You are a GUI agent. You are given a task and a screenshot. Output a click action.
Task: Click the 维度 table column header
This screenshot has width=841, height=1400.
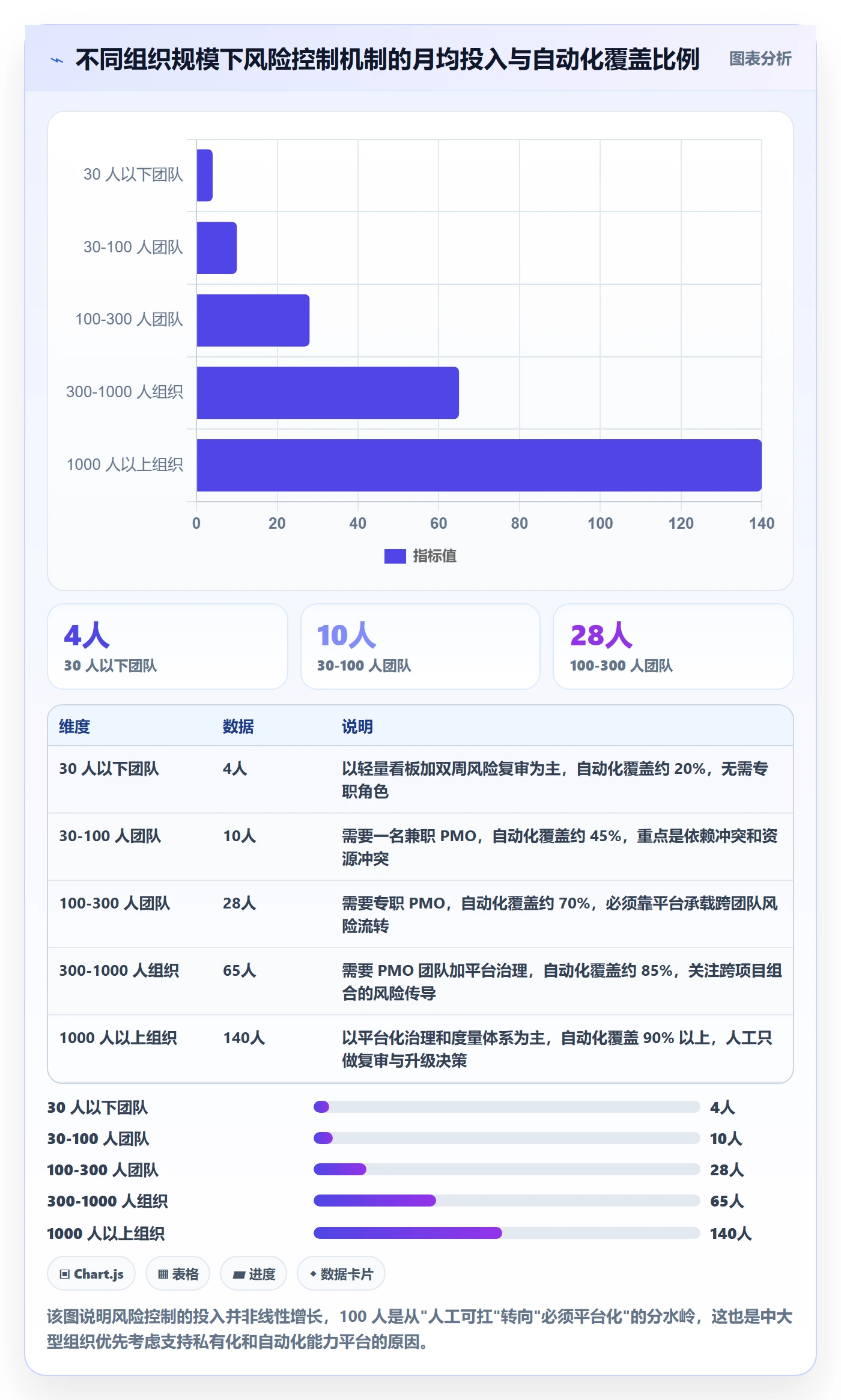point(74,726)
